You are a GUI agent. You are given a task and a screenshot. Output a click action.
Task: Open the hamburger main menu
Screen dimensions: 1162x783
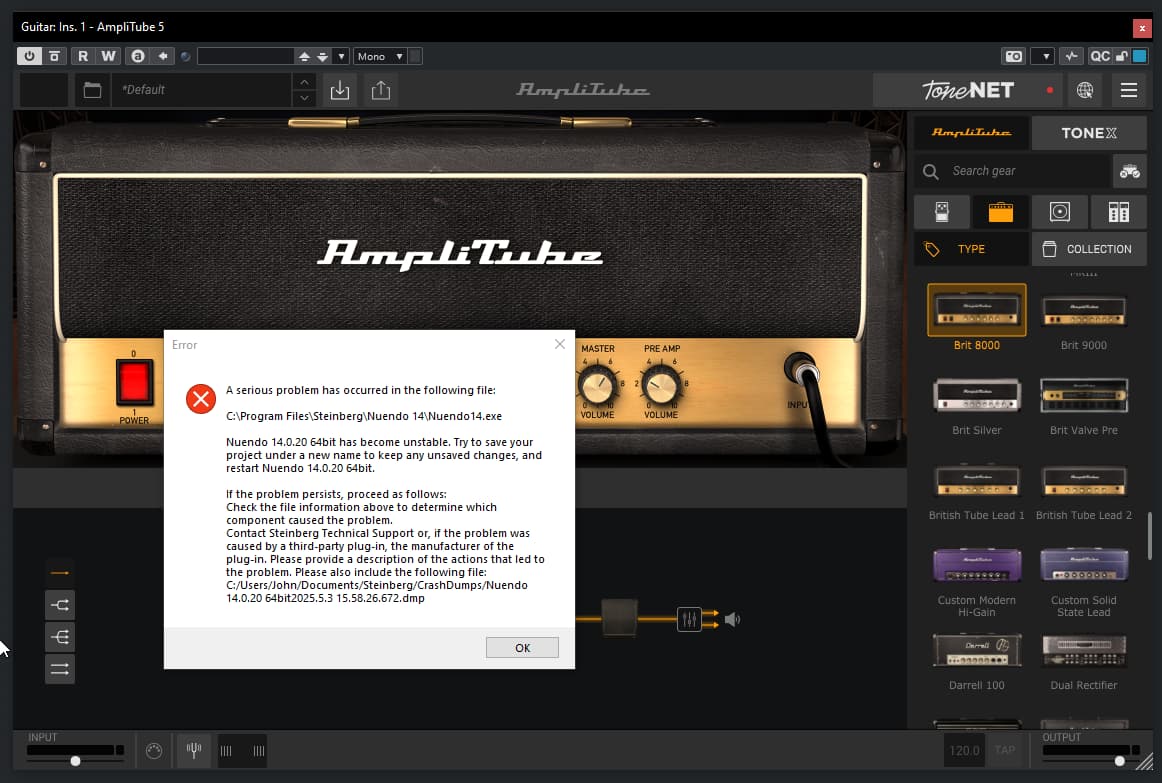1129,90
